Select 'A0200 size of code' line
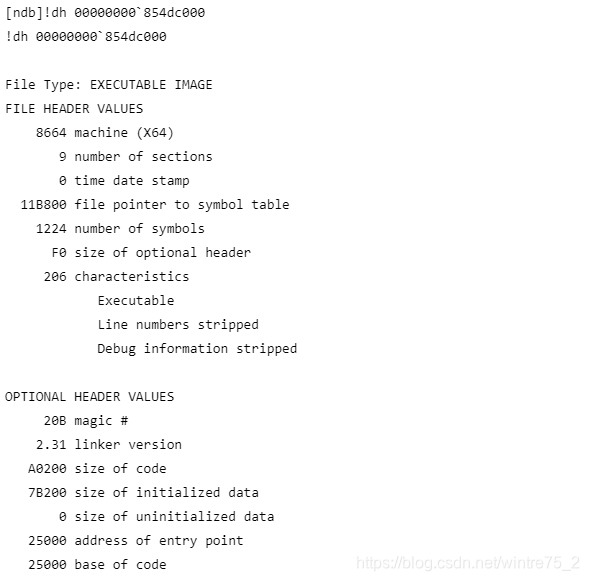Screen dimensions: 589x581 [x=97, y=469]
